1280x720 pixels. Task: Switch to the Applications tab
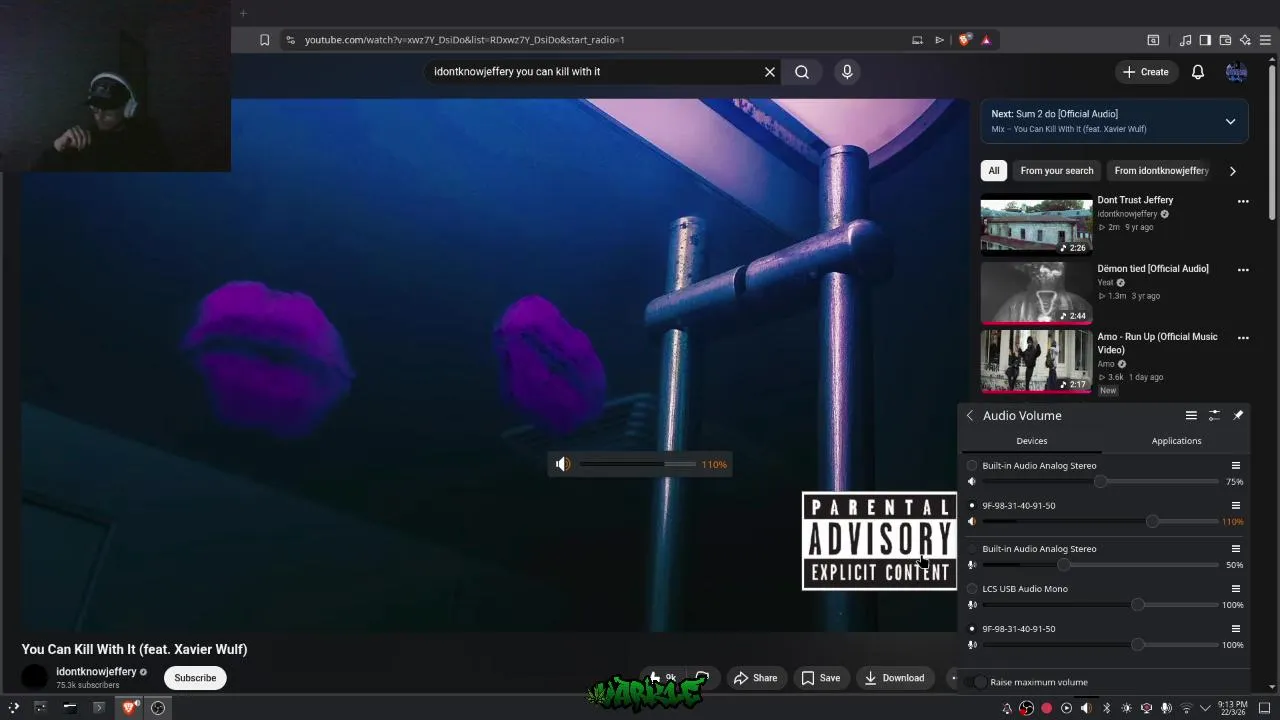(1176, 441)
